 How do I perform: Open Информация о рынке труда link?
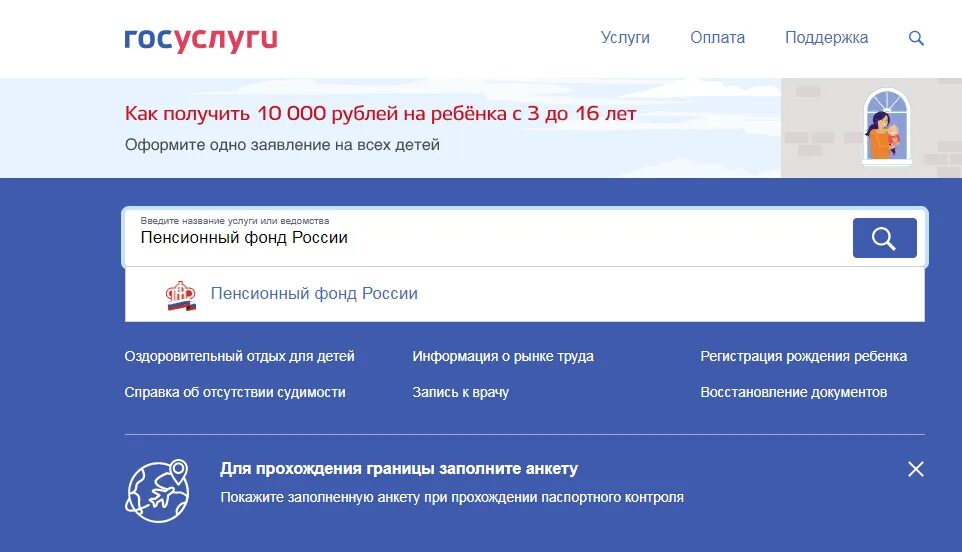coord(503,356)
